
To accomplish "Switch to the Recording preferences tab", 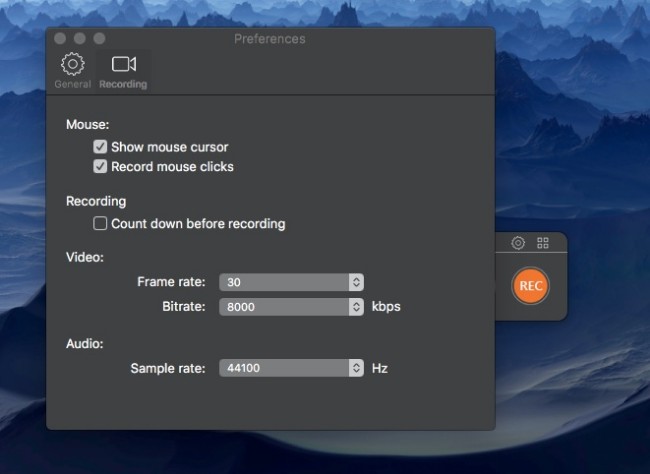I will pos(123,70).
